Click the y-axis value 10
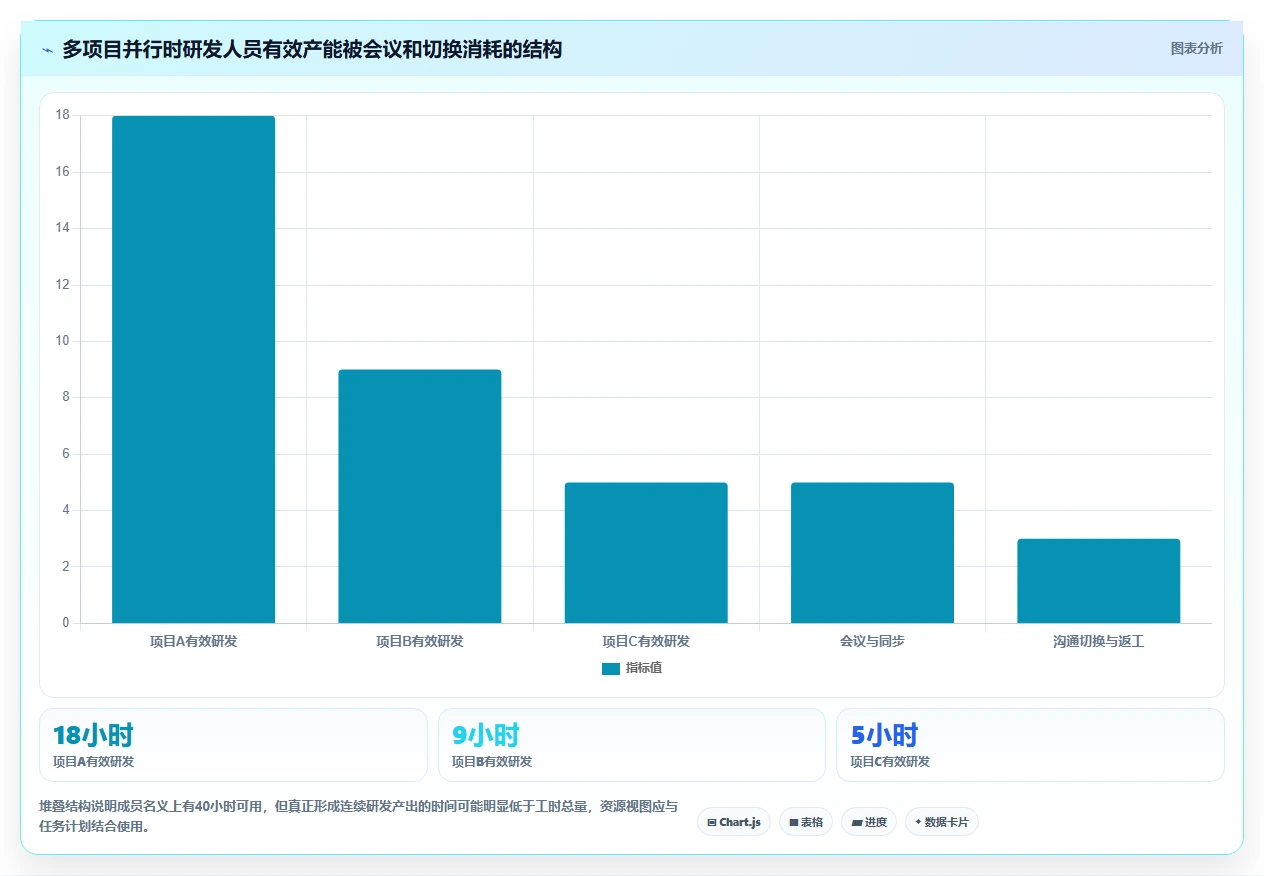The image size is (1264, 876). 62,341
